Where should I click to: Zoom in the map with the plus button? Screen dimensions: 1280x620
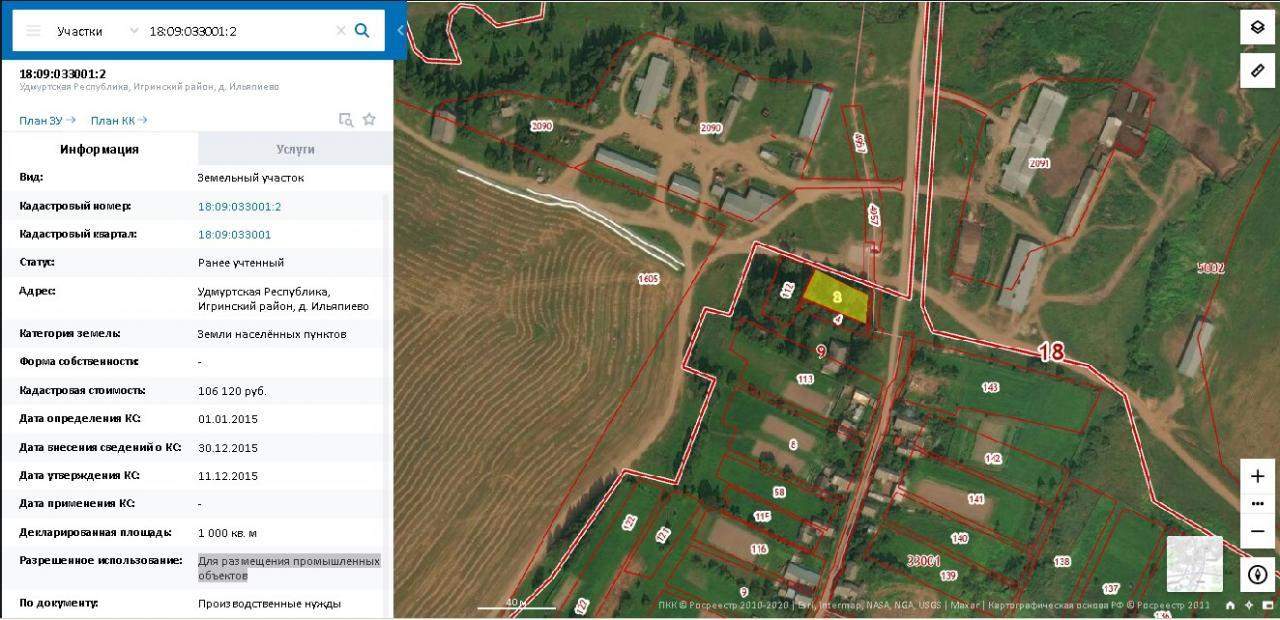(x=1257, y=476)
